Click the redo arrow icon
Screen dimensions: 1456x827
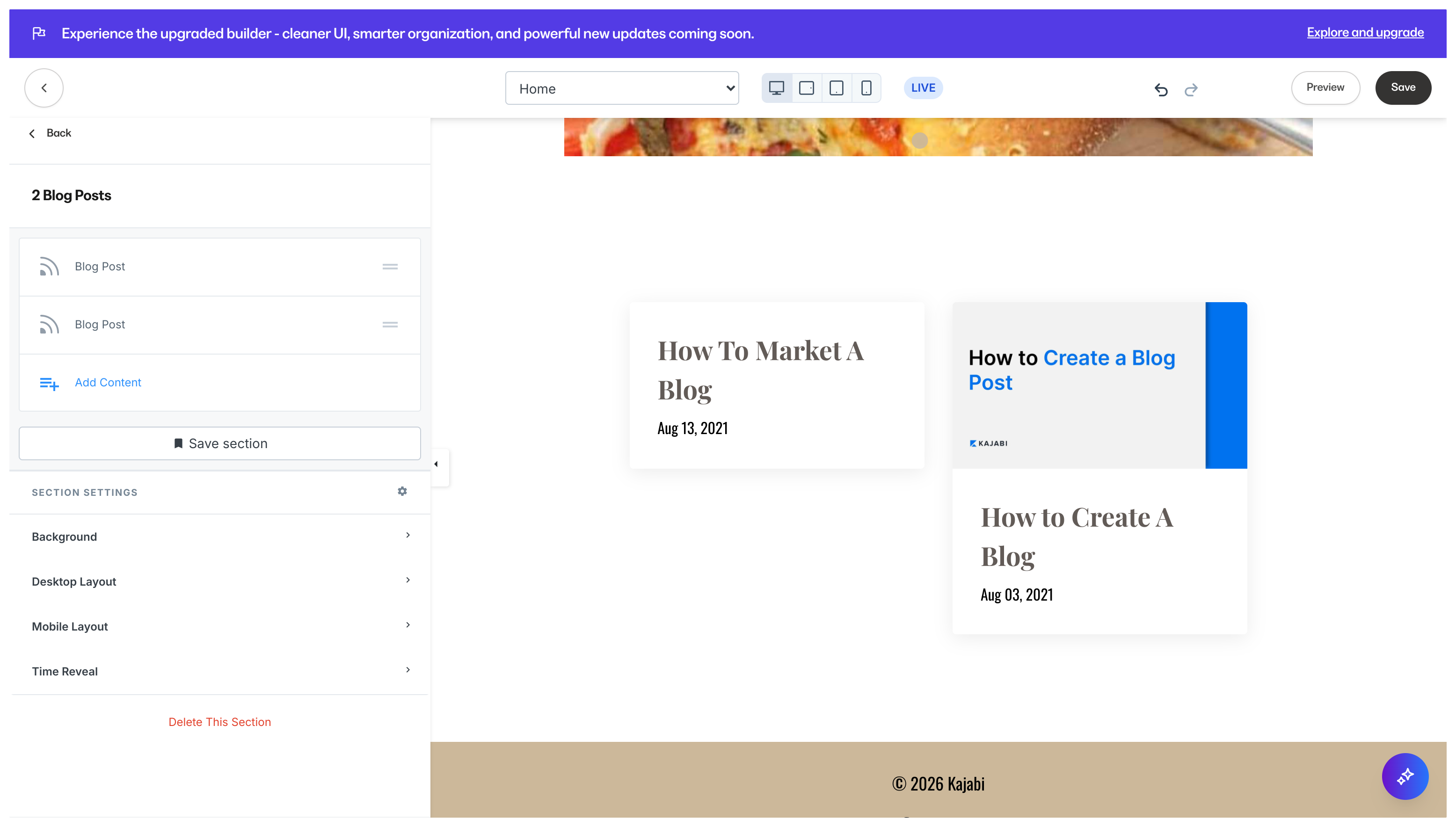[1191, 89]
